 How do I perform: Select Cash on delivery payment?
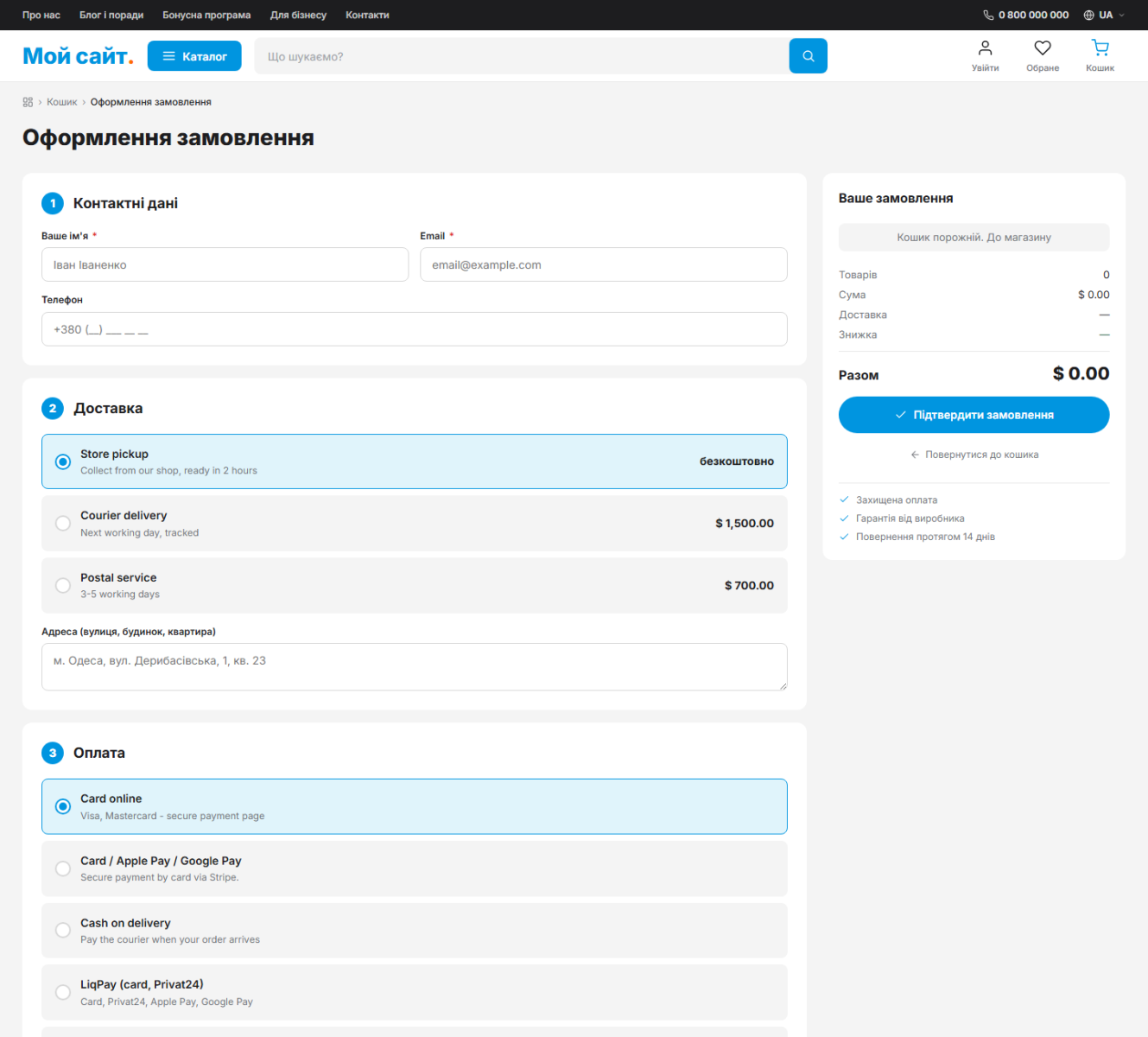(415, 931)
